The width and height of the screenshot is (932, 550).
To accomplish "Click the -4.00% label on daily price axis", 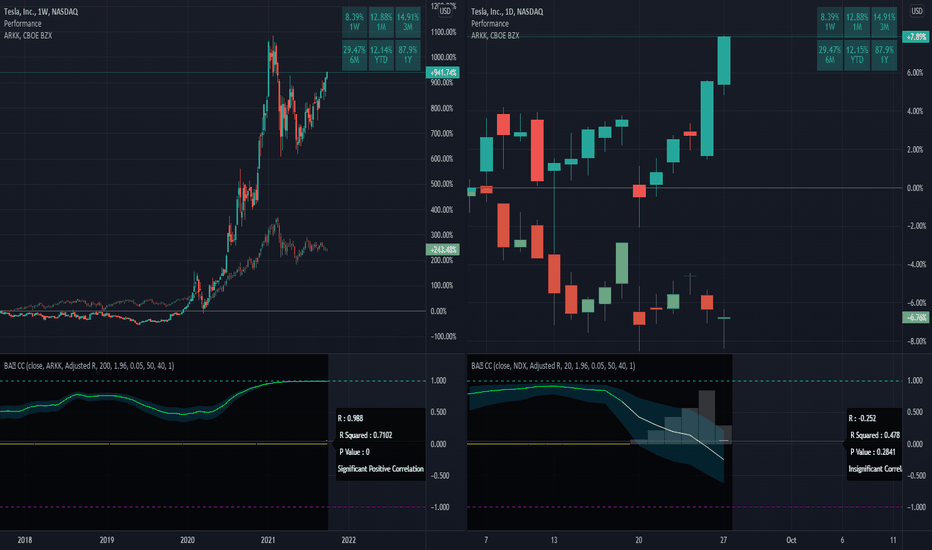I will coord(915,265).
